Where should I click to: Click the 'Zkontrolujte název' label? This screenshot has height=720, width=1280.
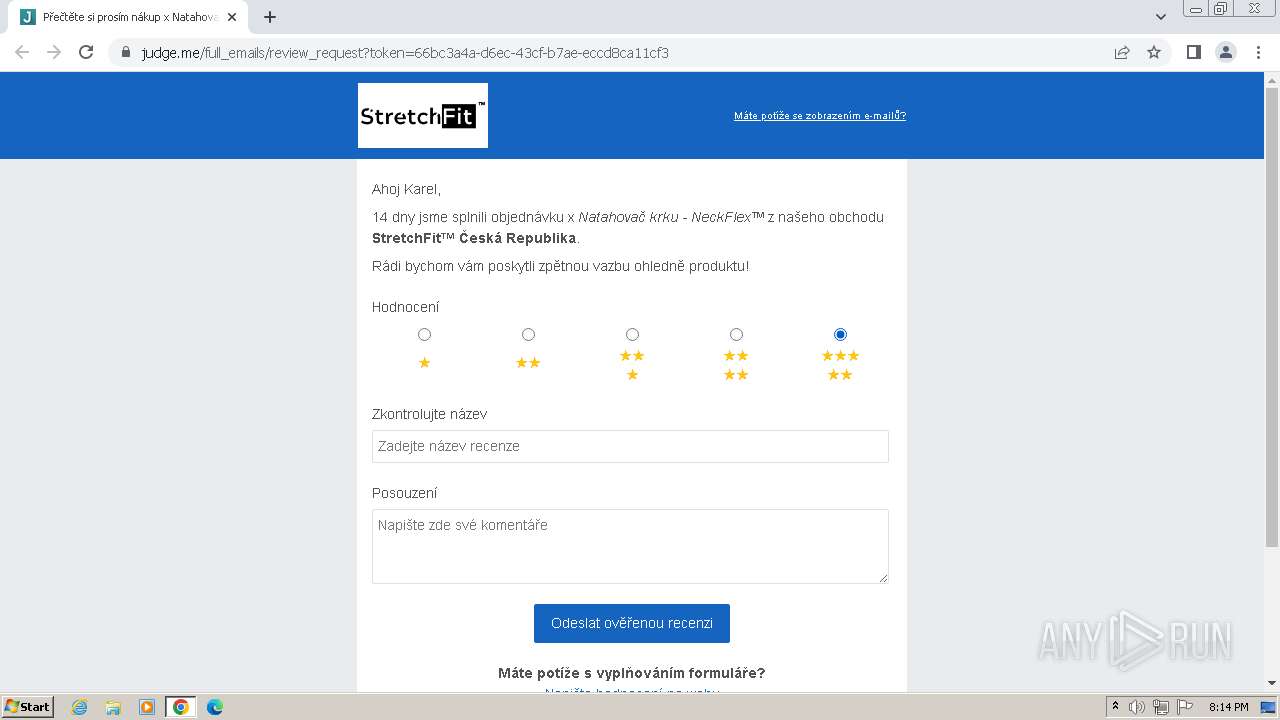429,414
